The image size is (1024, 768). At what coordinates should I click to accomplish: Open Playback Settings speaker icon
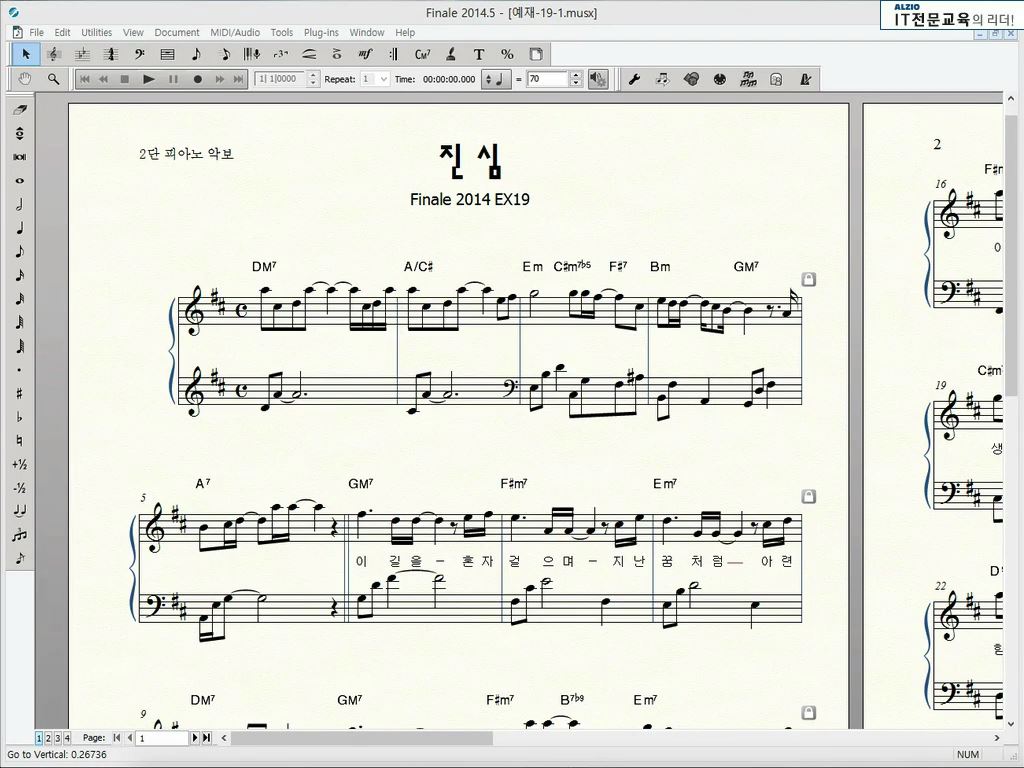[598, 79]
